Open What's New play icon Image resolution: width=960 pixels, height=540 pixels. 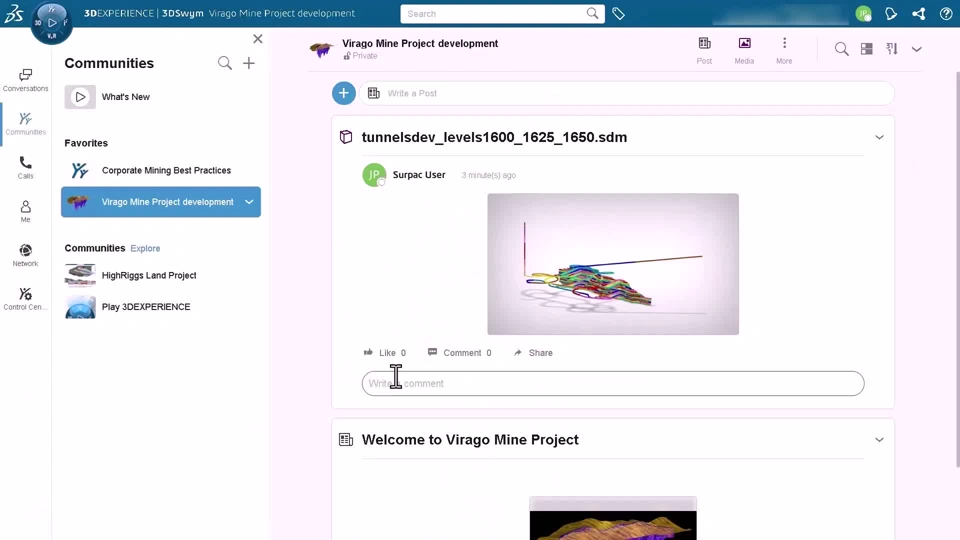80,97
